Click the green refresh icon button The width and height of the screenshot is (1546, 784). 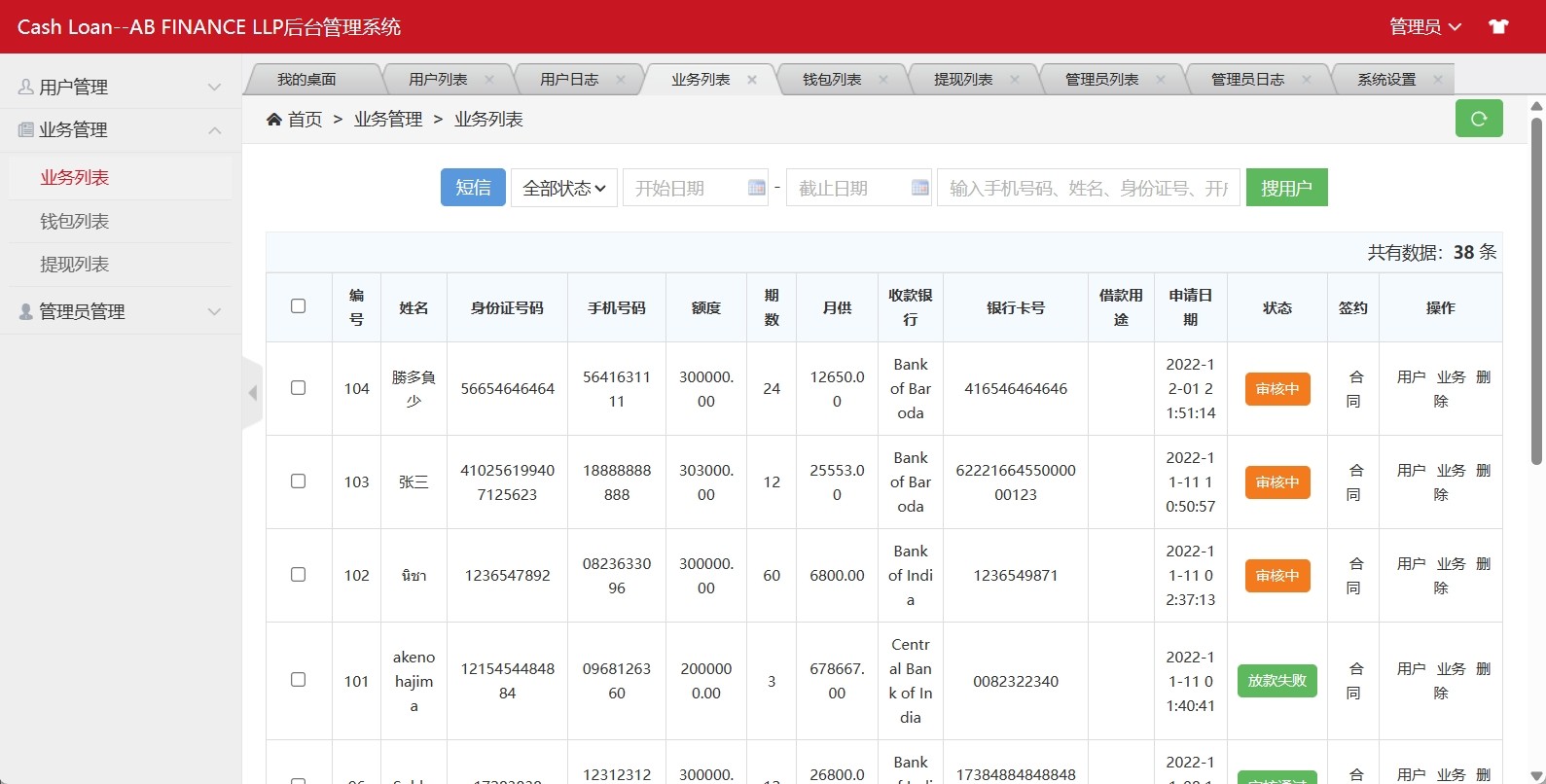tap(1478, 119)
